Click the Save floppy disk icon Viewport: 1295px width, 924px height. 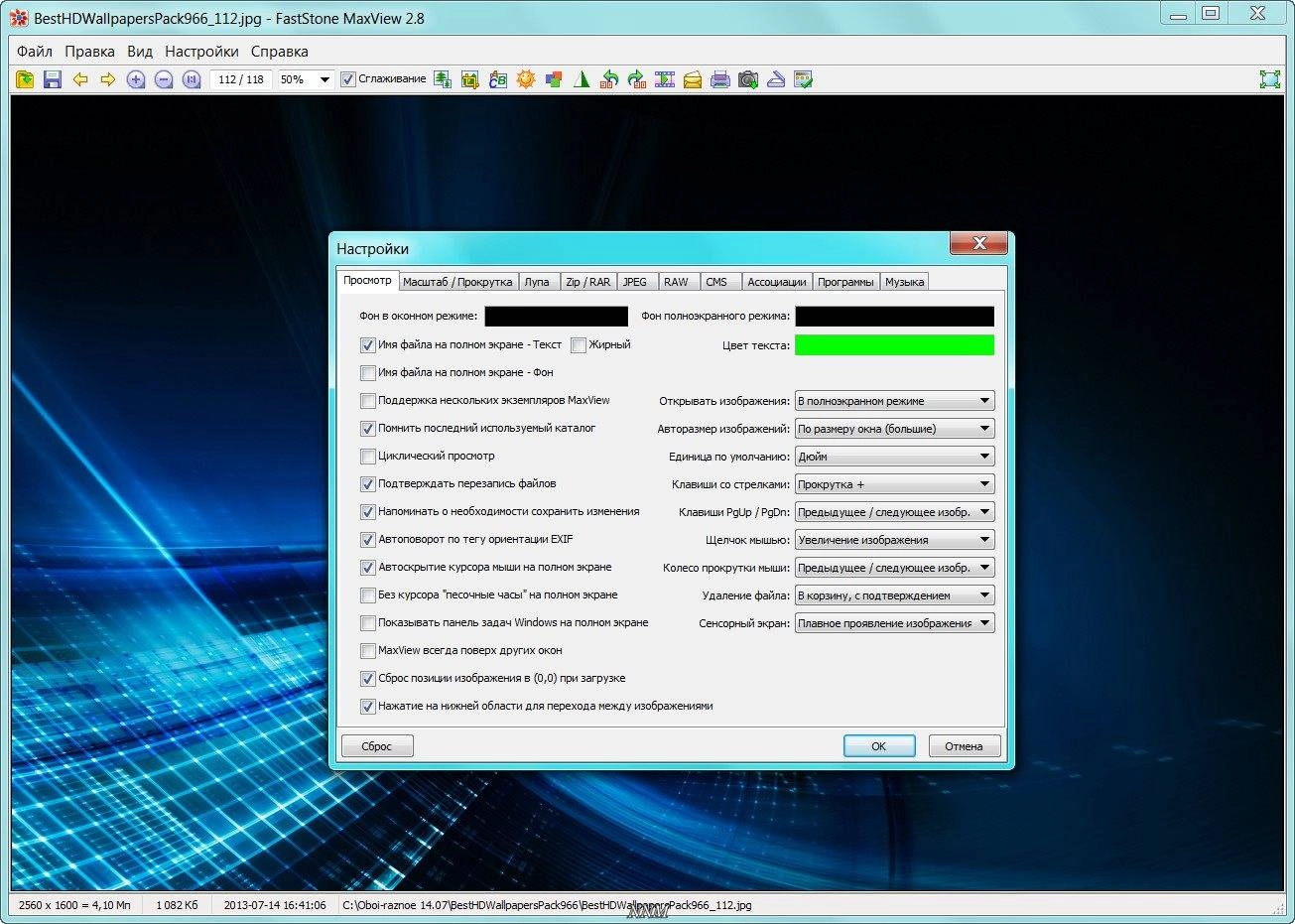(x=53, y=79)
